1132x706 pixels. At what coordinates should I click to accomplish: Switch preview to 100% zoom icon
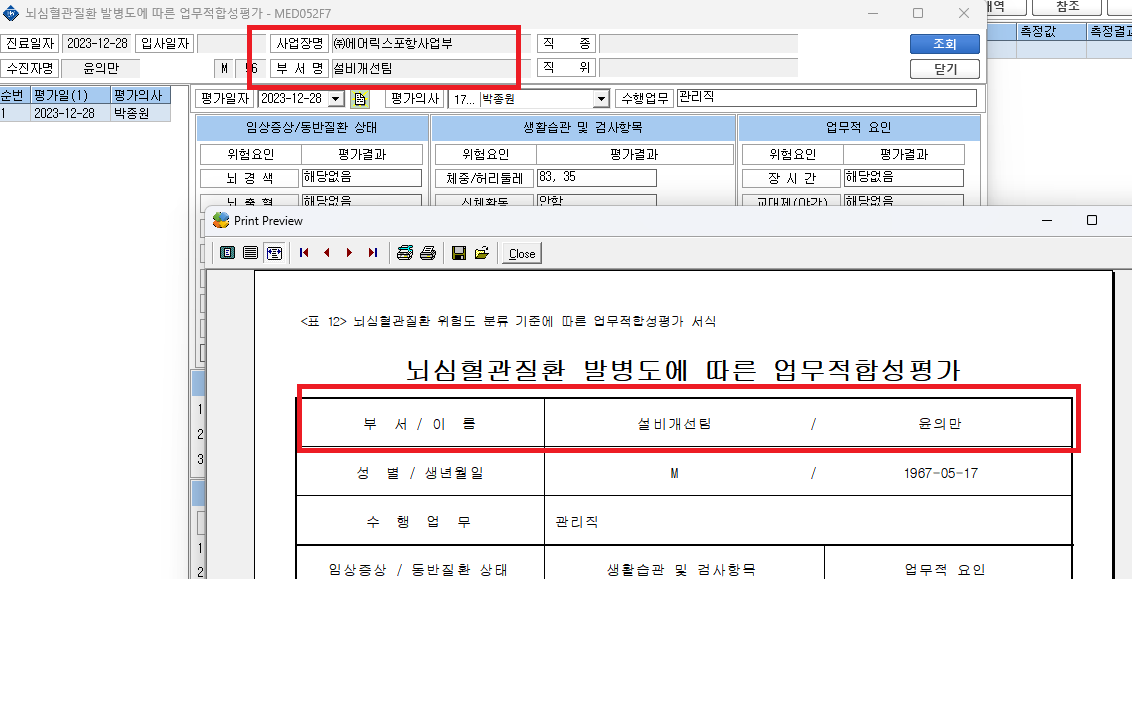(x=251, y=253)
